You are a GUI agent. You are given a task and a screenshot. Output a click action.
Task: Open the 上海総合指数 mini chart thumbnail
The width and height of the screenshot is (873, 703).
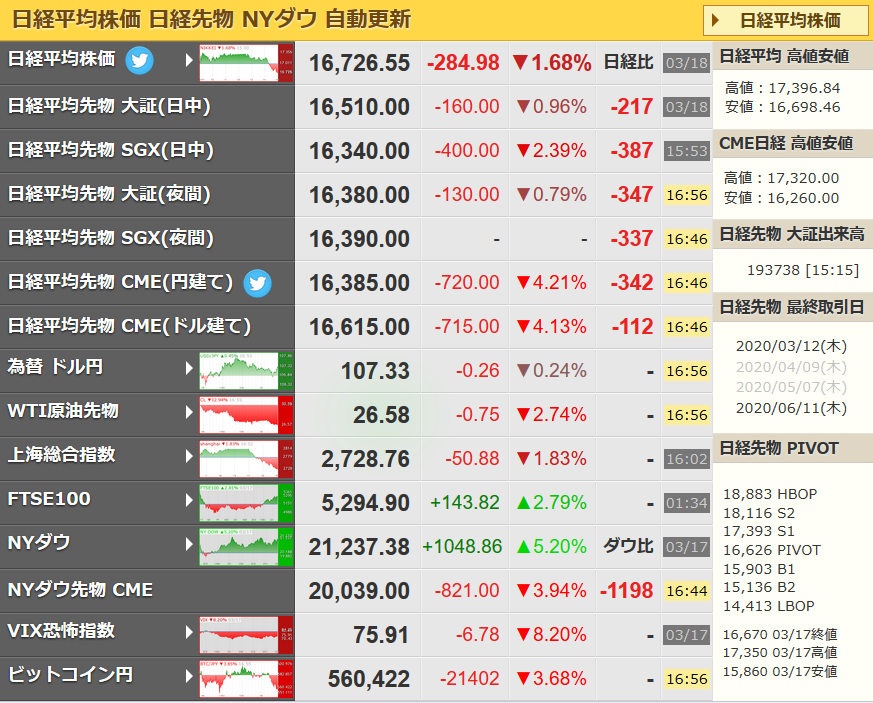[x=246, y=459]
